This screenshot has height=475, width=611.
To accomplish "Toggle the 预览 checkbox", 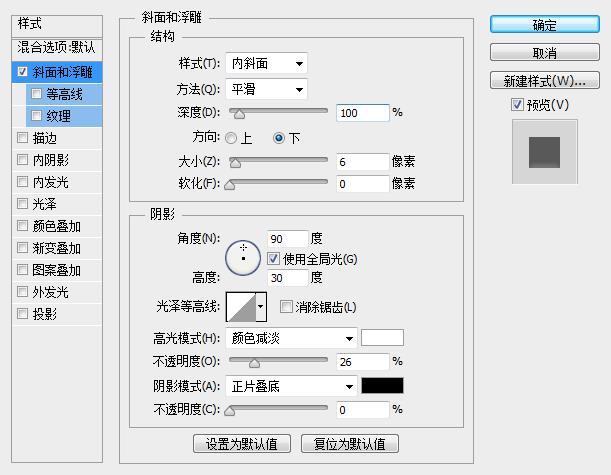I will (x=517, y=104).
